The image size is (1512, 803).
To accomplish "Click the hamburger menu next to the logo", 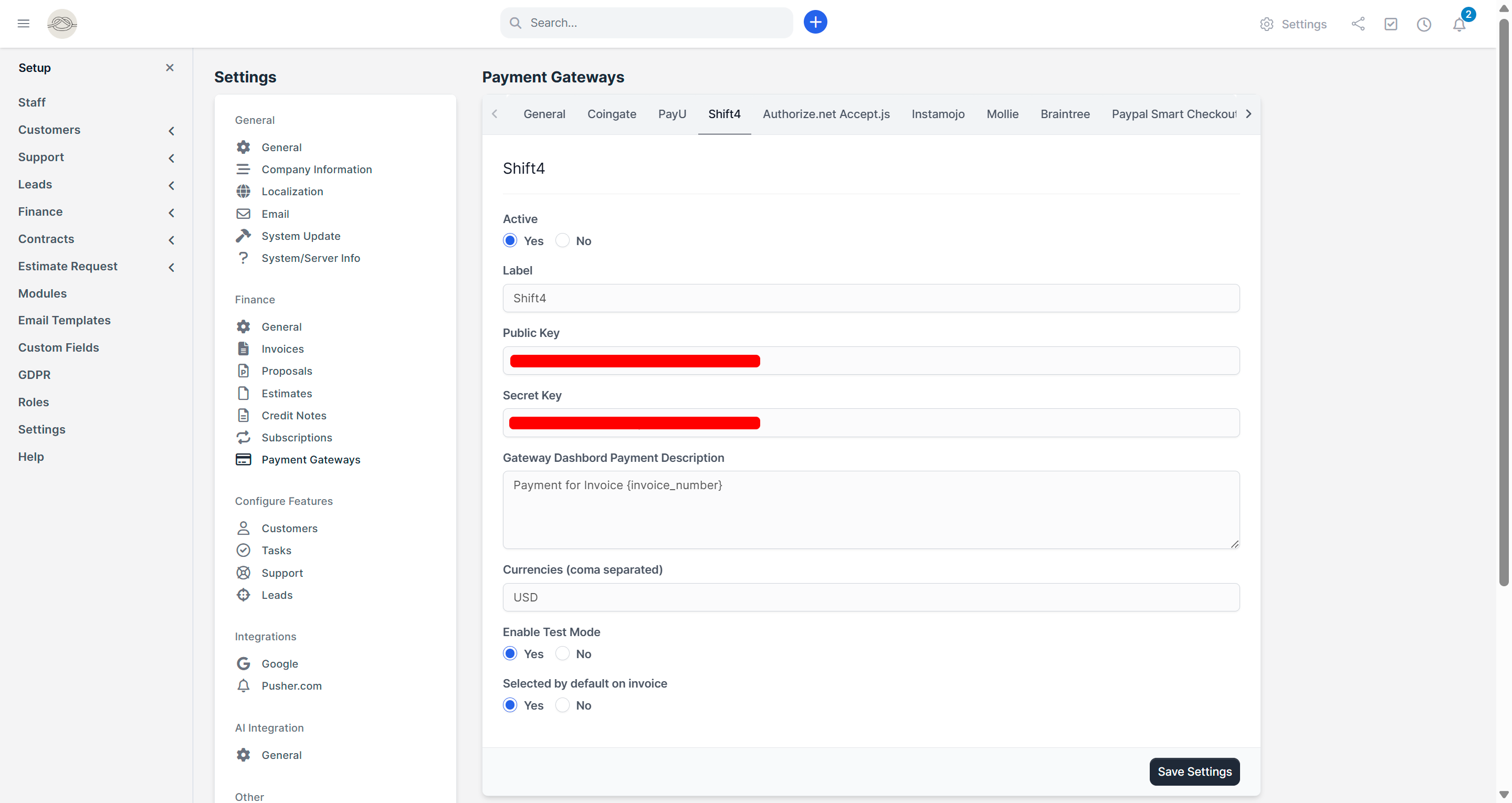I will [24, 24].
